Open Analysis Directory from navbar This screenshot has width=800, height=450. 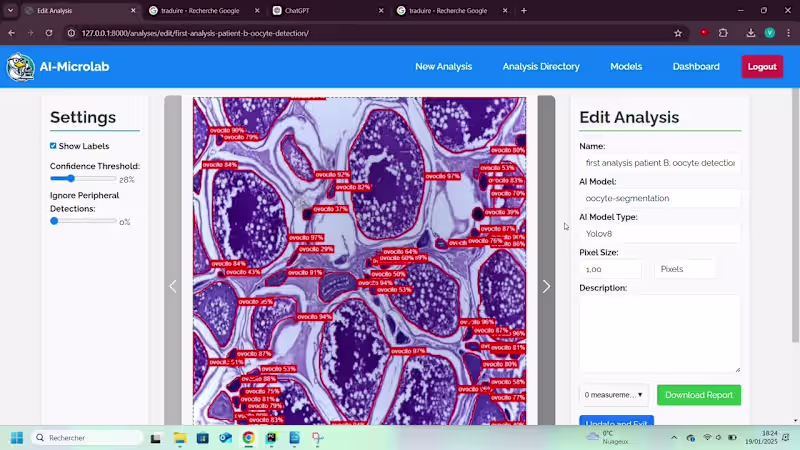click(541, 67)
